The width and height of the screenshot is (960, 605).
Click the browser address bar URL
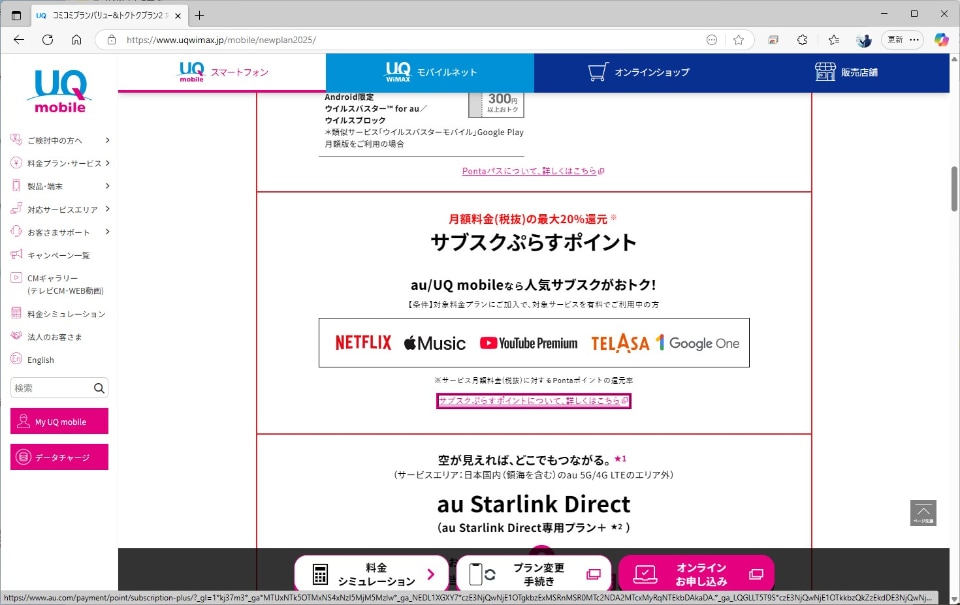tap(221, 40)
